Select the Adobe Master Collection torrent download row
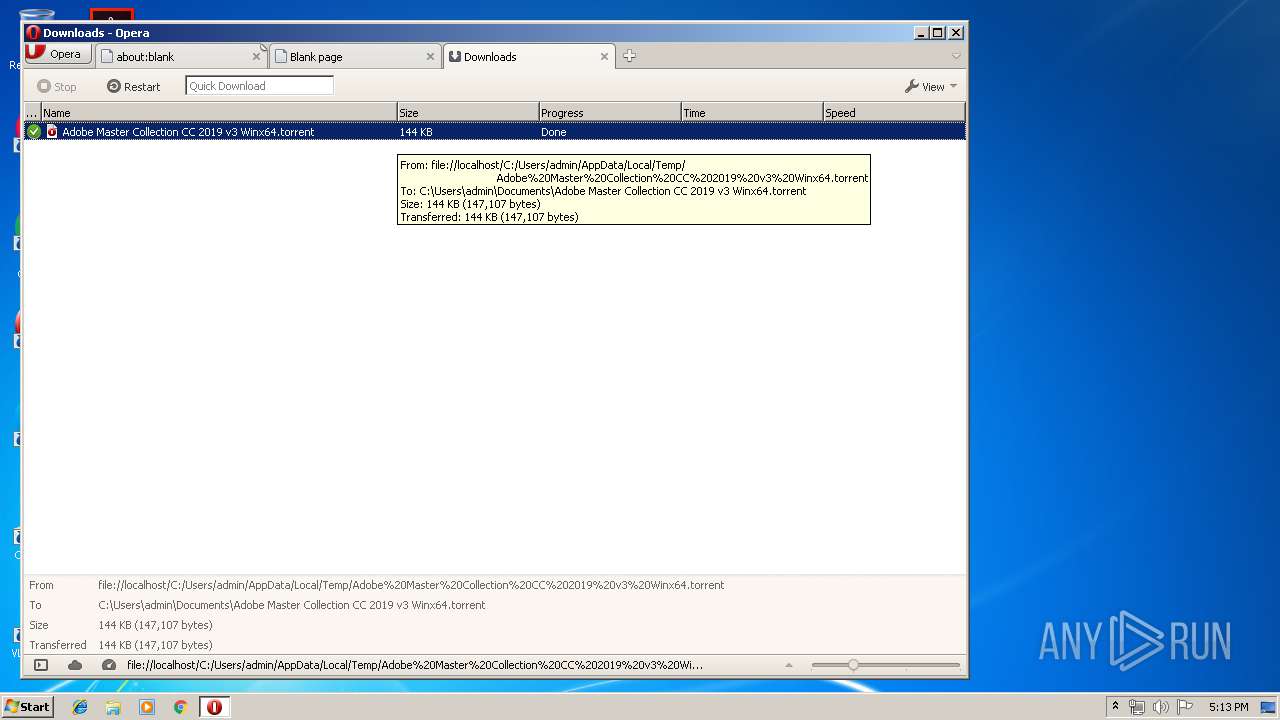 pos(495,131)
